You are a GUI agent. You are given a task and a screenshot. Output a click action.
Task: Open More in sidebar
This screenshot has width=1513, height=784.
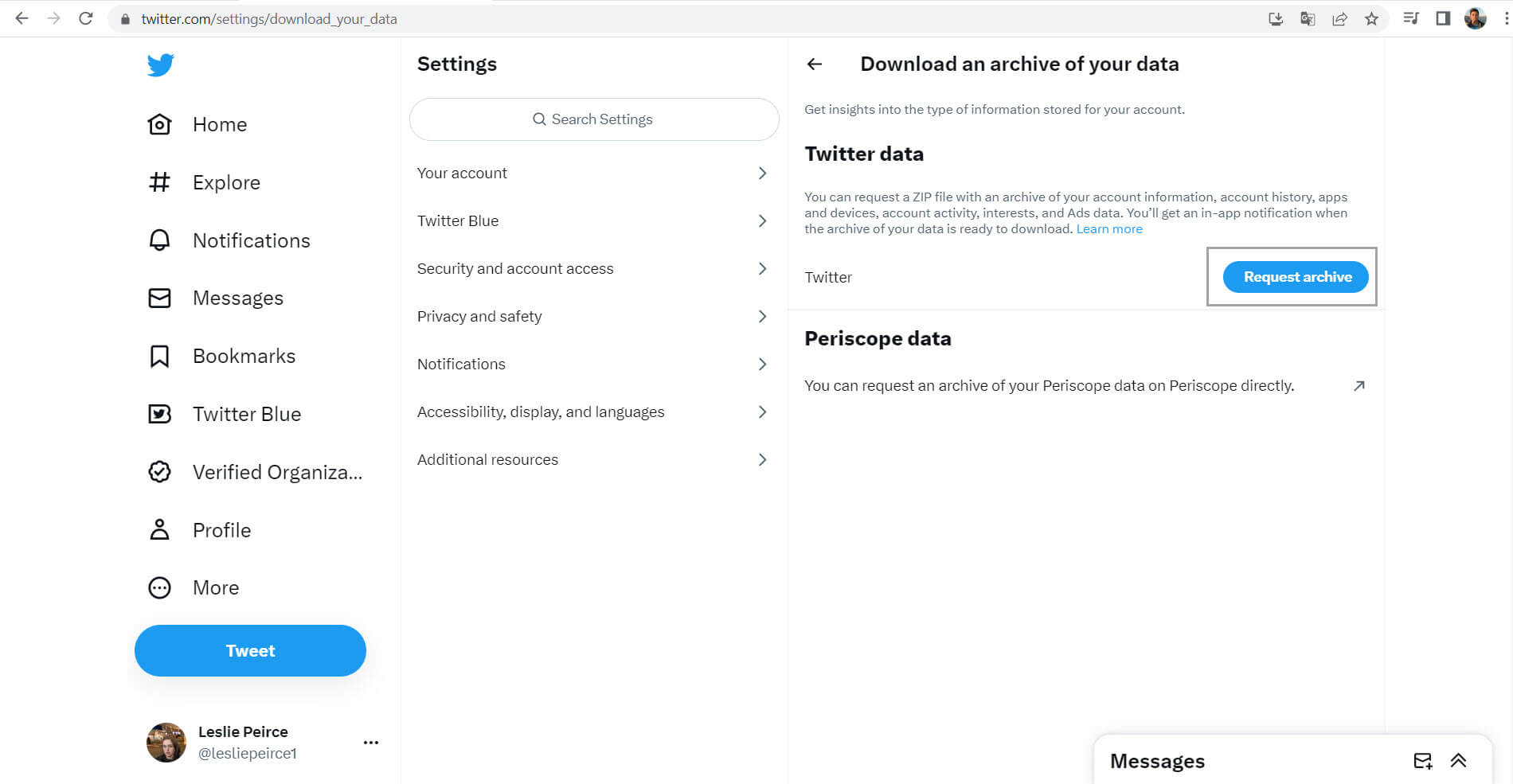coord(216,587)
